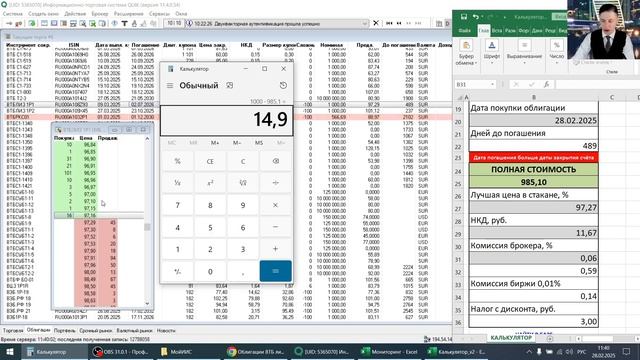Open Chrome Облигации ВТБ taskbar item

coord(257,351)
